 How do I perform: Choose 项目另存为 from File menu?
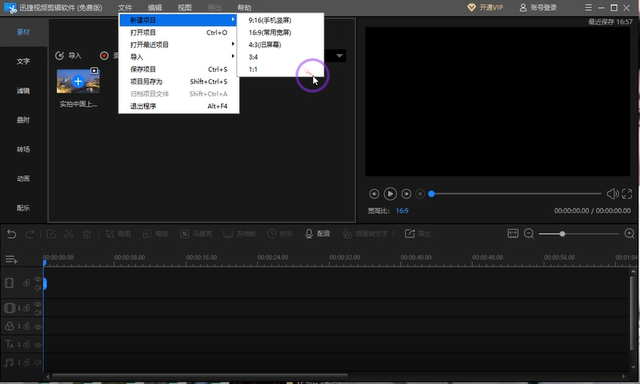pyautogui.click(x=178, y=81)
